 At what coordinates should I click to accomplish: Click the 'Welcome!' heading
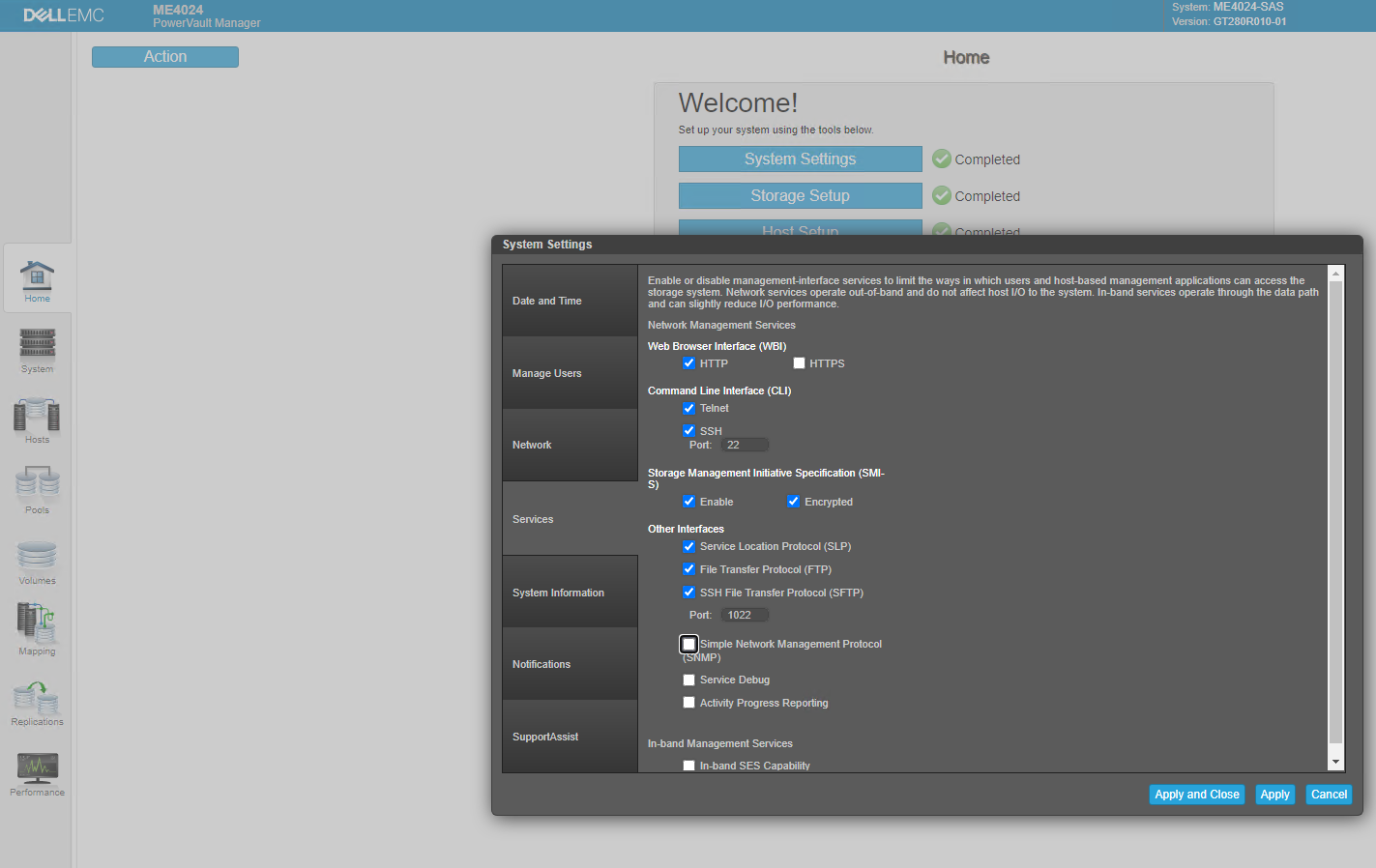(x=739, y=102)
